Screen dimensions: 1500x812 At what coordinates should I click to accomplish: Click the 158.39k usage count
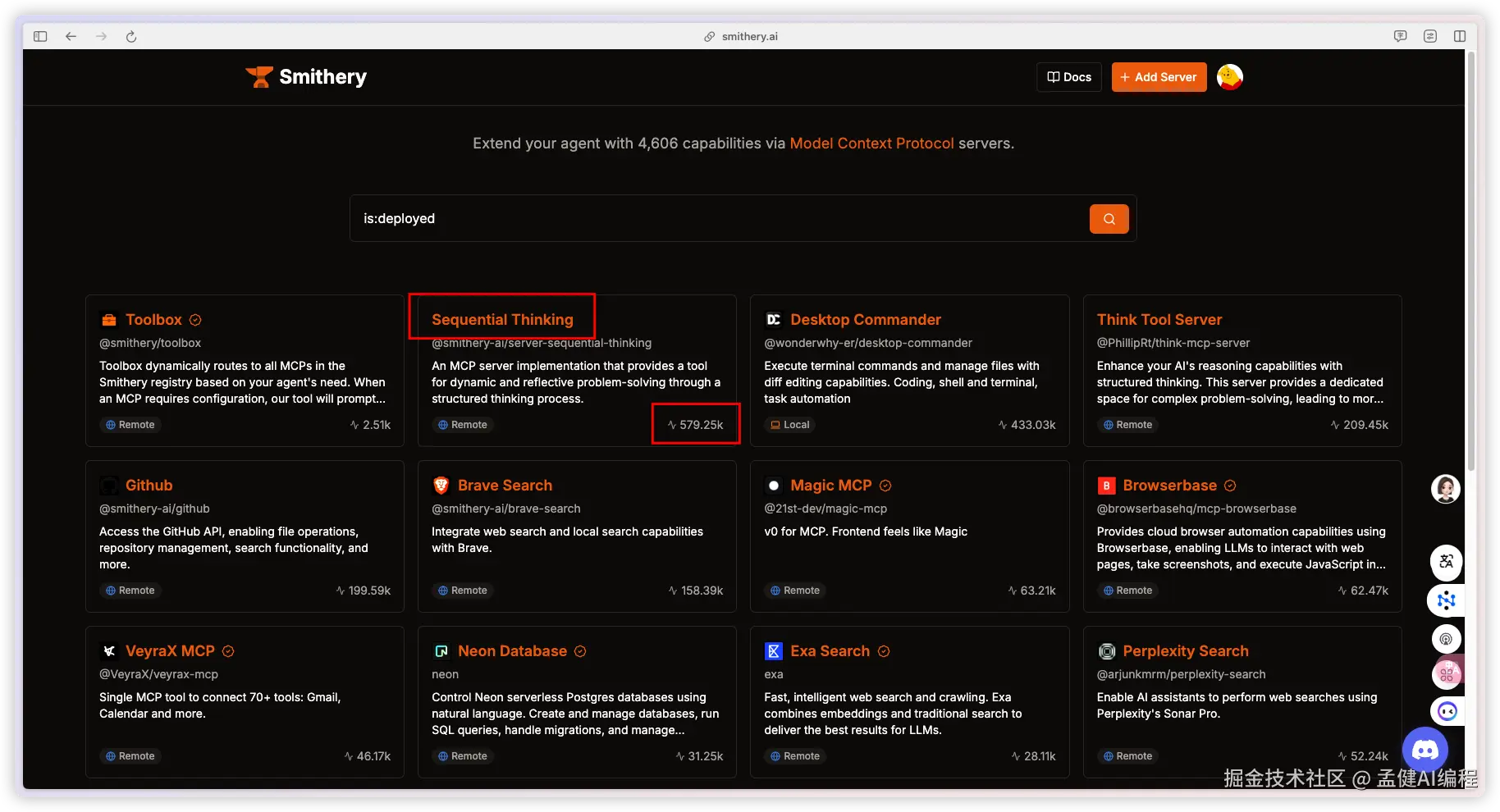pyautogui.click(x=696, y=591)
